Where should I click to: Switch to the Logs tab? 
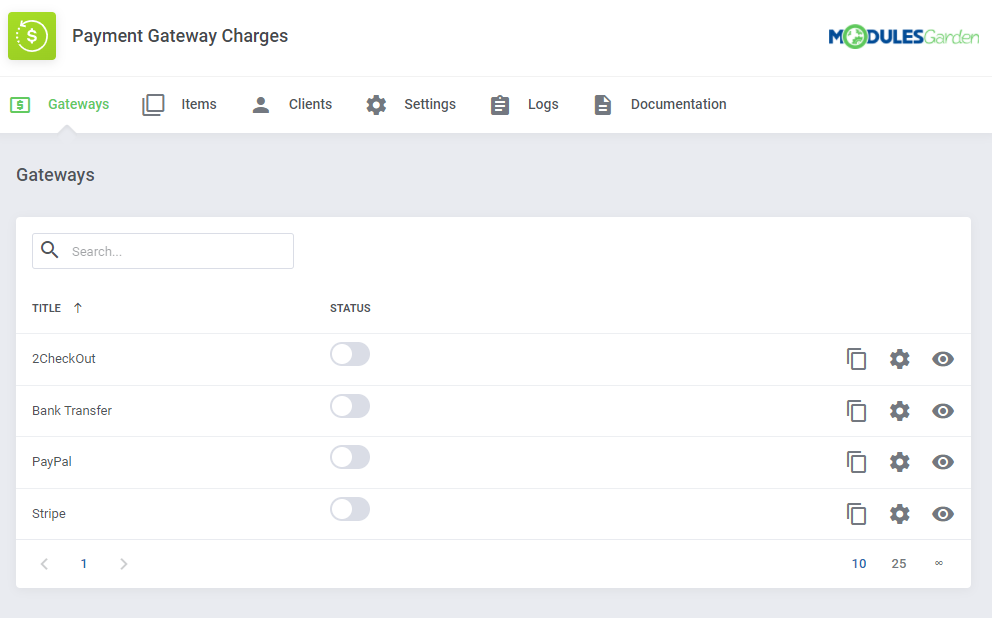pyautogui.click(x=543, y=104)
